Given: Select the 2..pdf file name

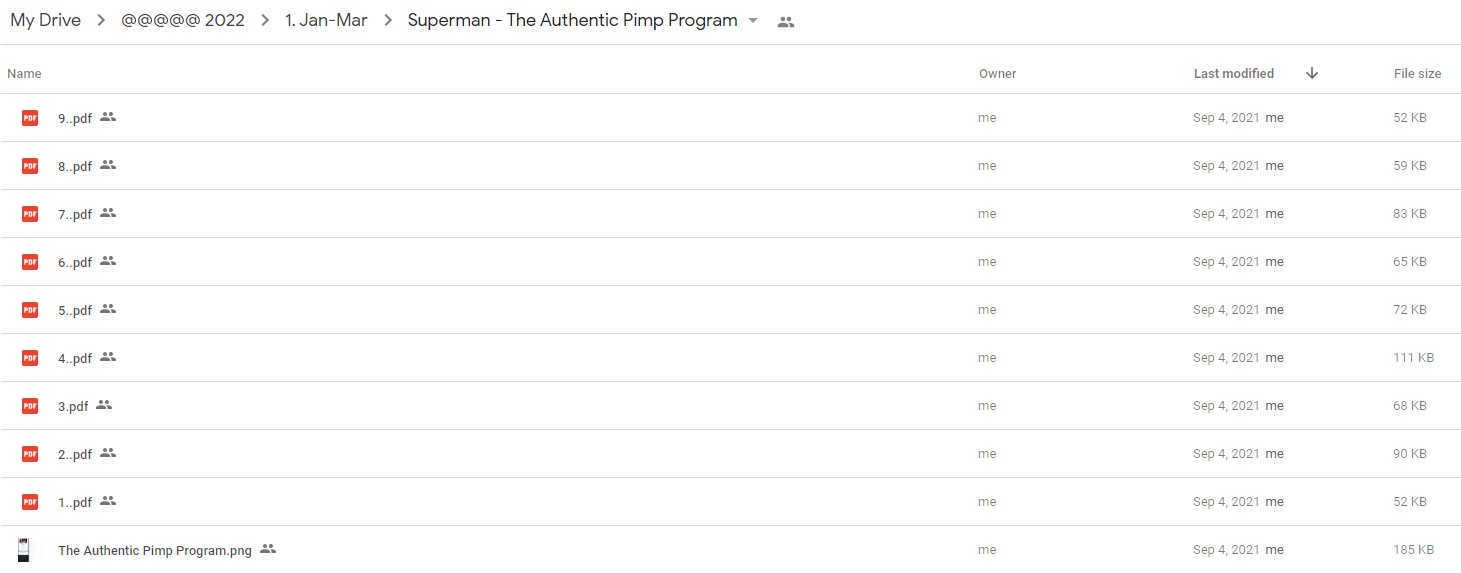Looking at the screenshot, I should [75, 455].
